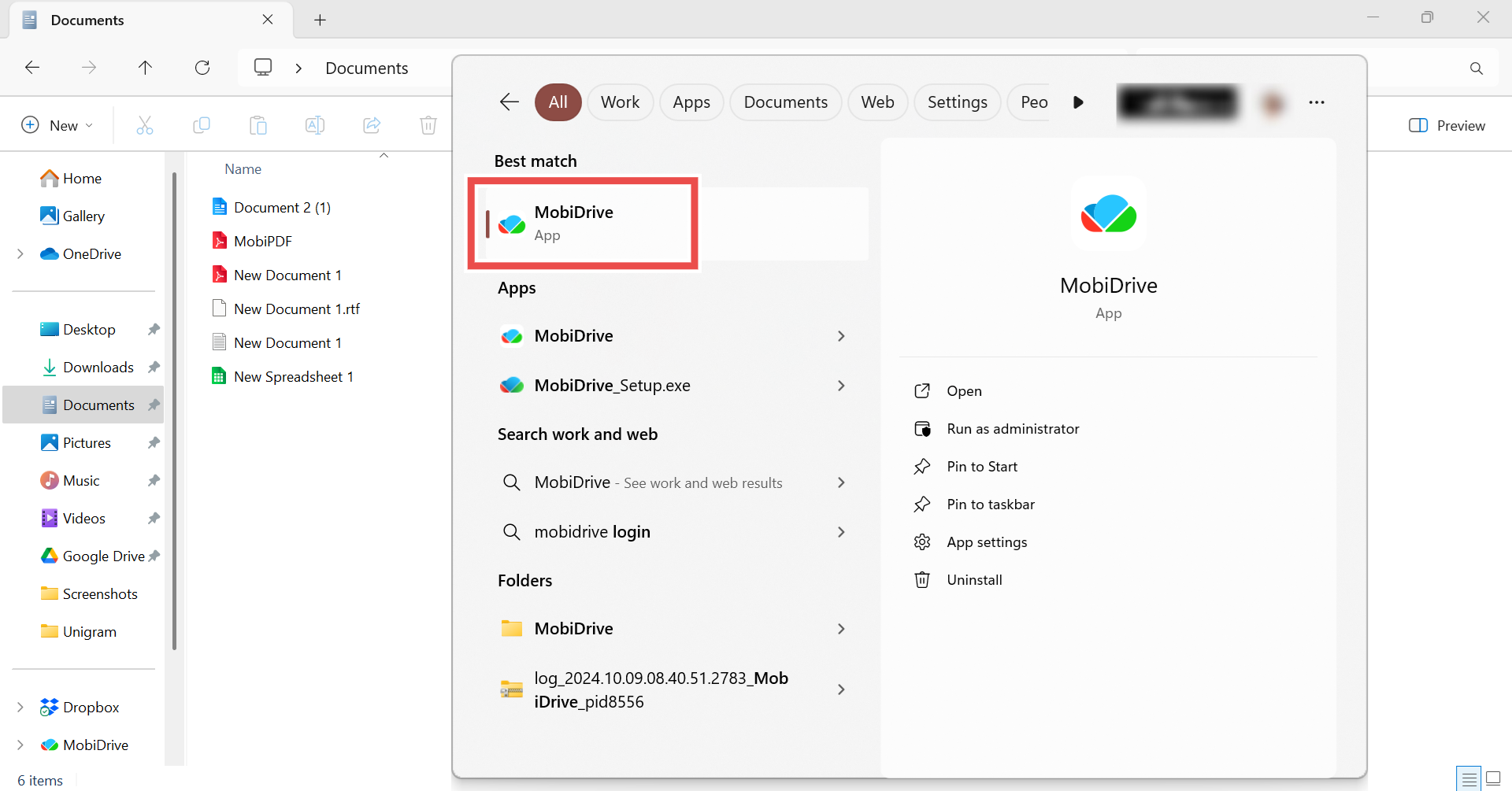Click the Up directory arrow icon
The width and height of the screenshot is (1512, 791).
point(145,68)
